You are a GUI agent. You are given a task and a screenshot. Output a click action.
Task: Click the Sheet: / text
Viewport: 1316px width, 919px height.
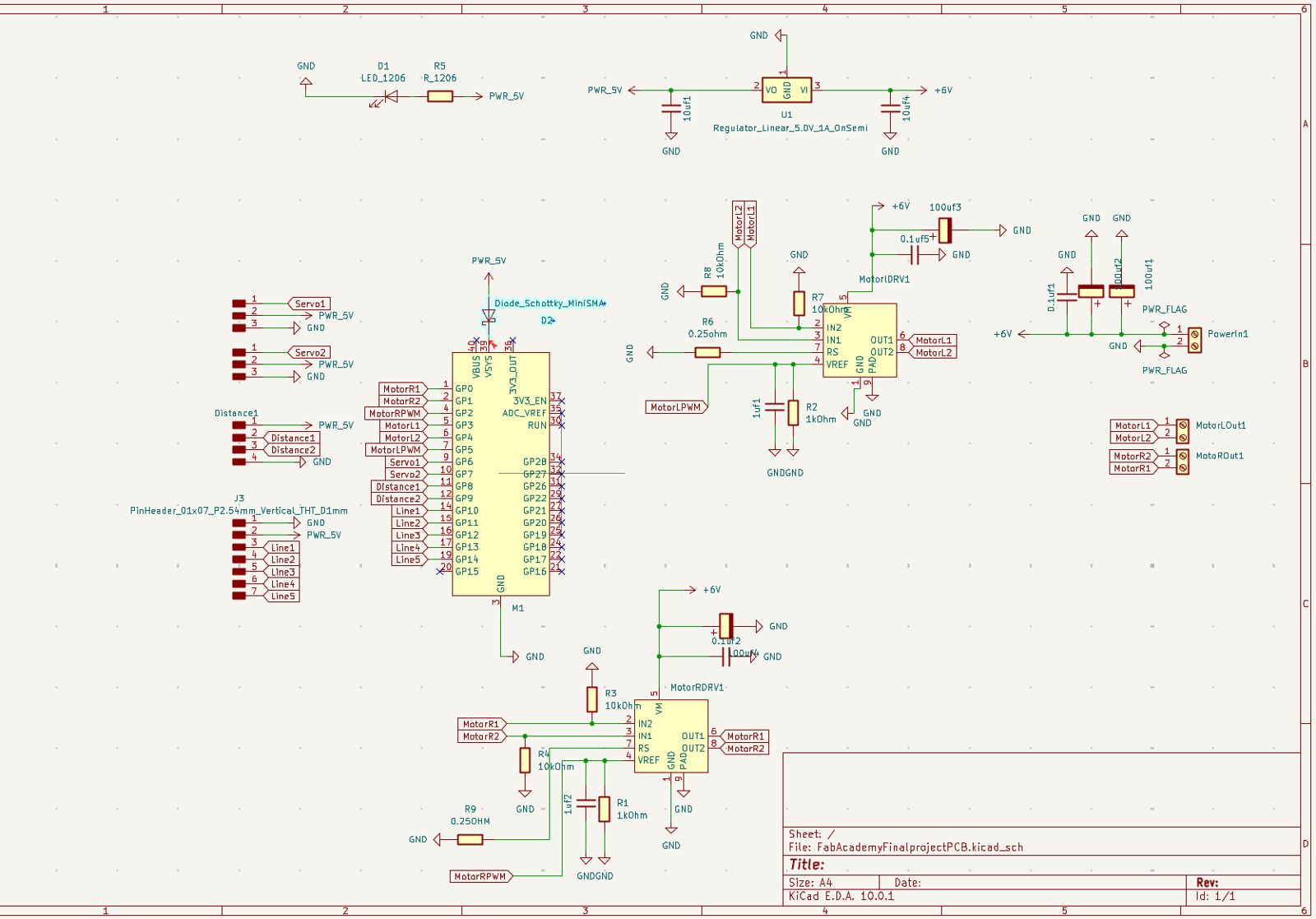(811, 833)
